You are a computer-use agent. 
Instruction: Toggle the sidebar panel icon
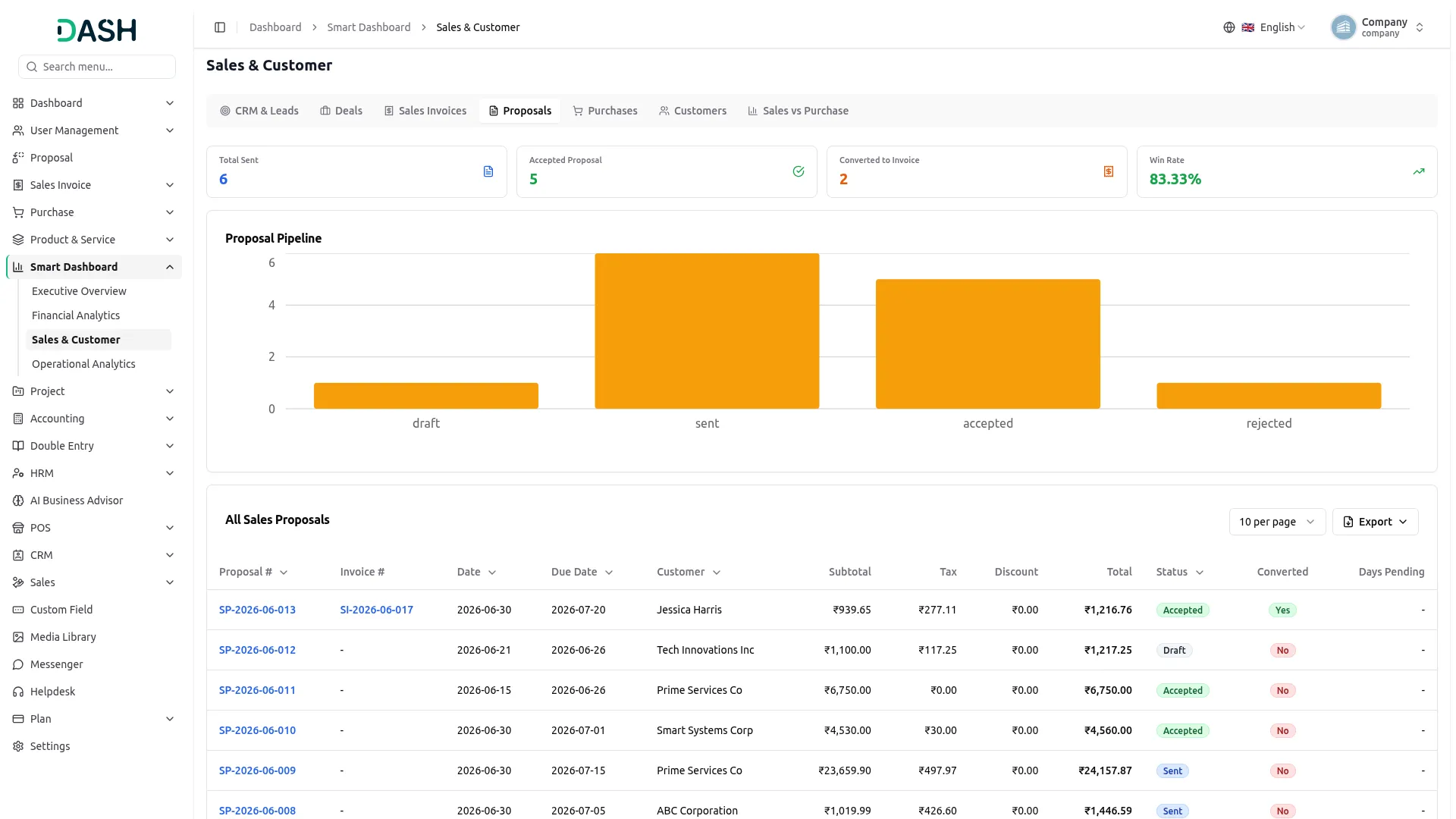tap(220, 27)
